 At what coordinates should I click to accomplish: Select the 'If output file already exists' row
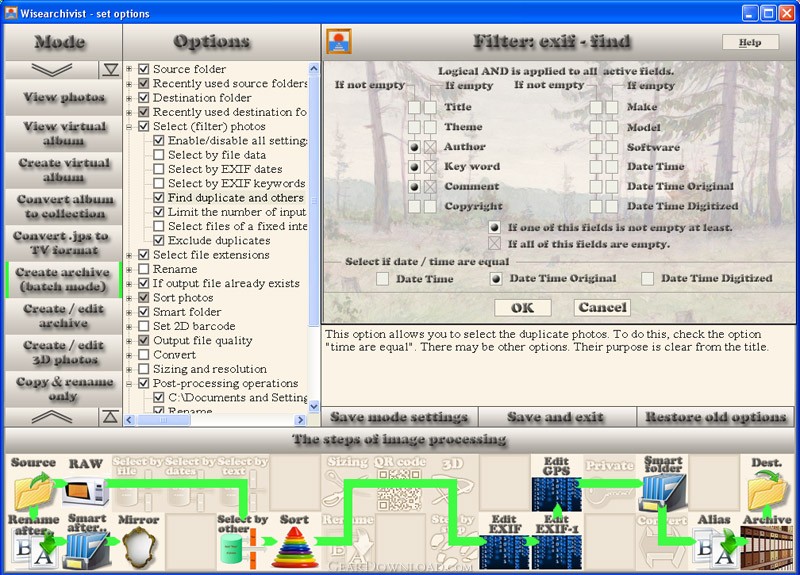click(226, 283)
